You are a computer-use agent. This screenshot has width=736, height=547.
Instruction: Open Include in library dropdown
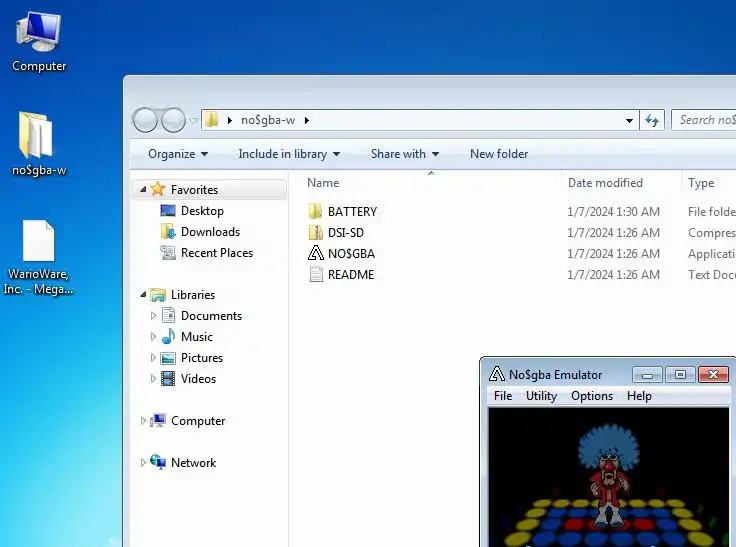pos(289,154)
